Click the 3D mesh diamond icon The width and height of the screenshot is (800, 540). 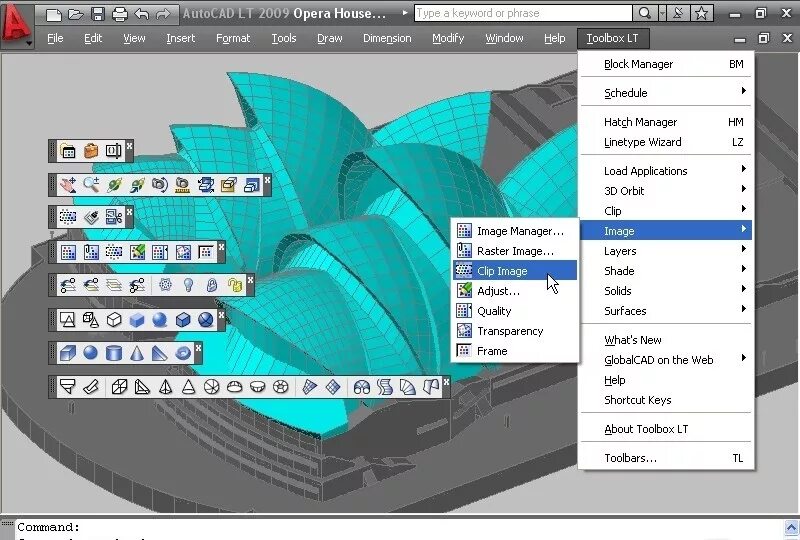pyautogui.click(x=333, y=387)
